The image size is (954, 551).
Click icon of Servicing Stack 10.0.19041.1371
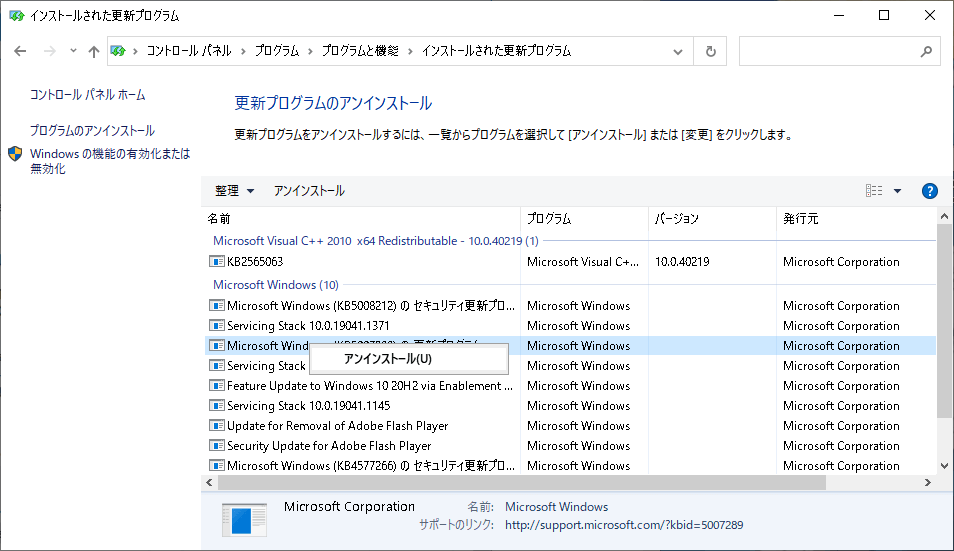tap(217, 325)
